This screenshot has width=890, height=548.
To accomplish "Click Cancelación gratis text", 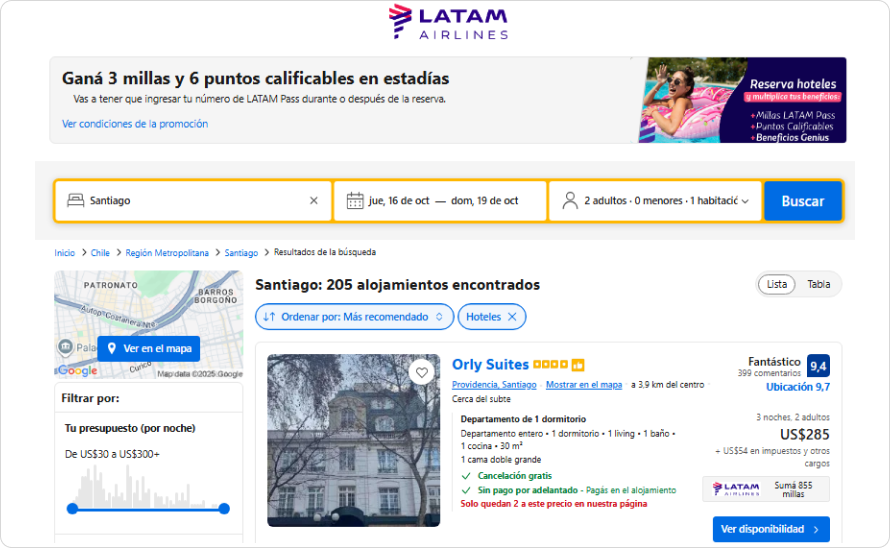I will click(514, 476).
